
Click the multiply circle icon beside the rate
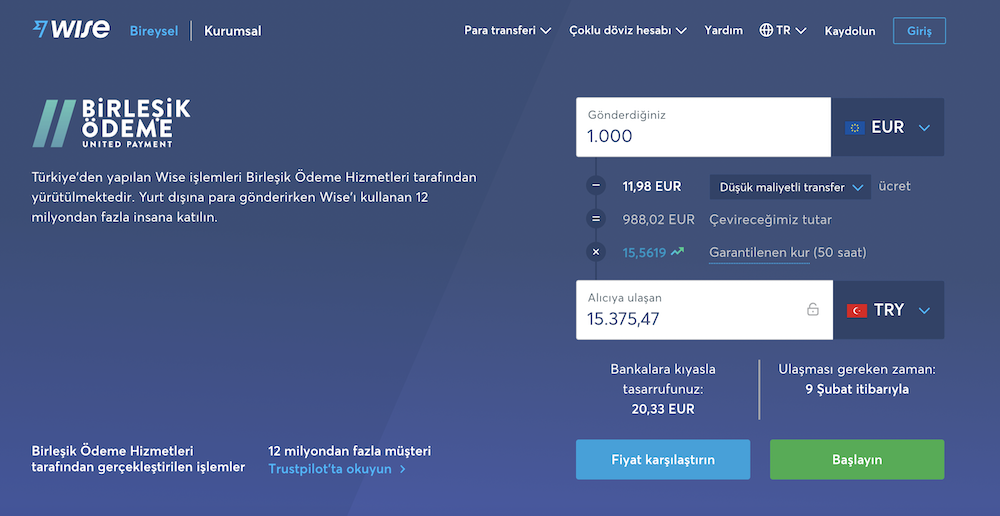596,252
